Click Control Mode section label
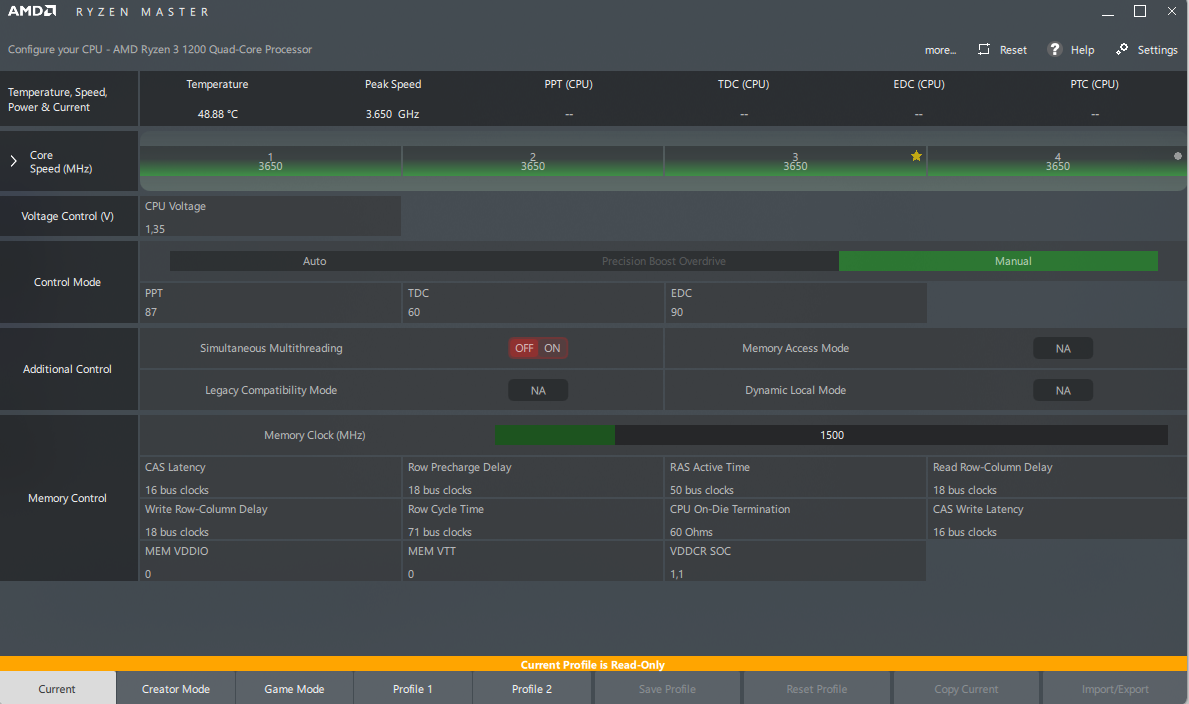The height and width of the screenshot is (704, 1189). tap(67, 282)
